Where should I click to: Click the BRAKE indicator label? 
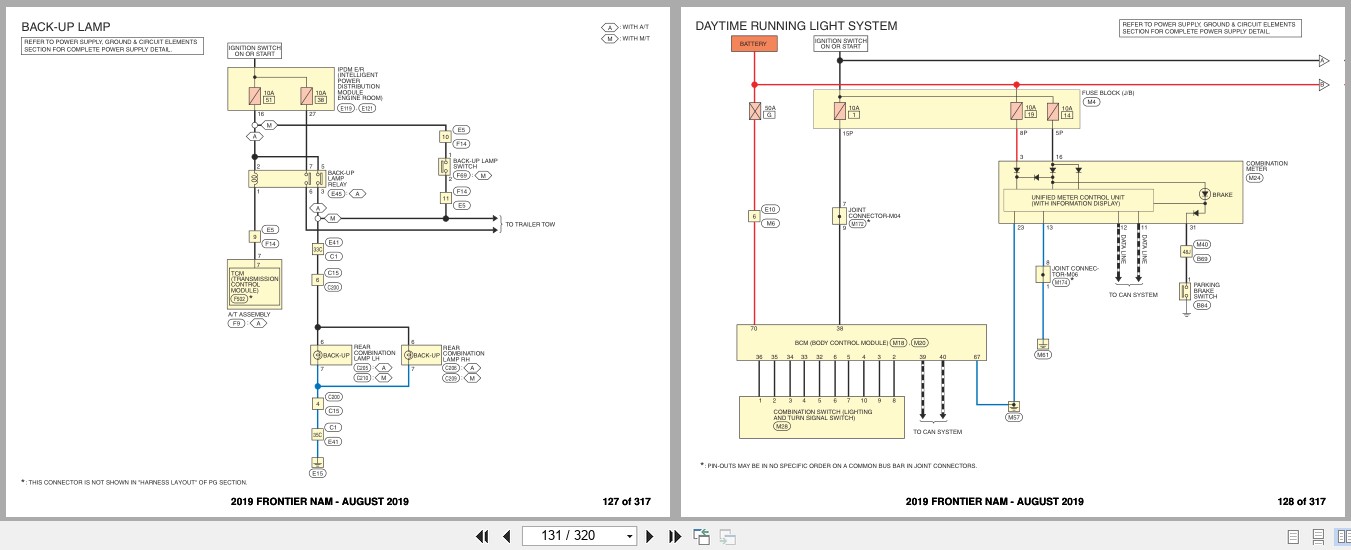pyautogui.click(x=1222, y=194)
